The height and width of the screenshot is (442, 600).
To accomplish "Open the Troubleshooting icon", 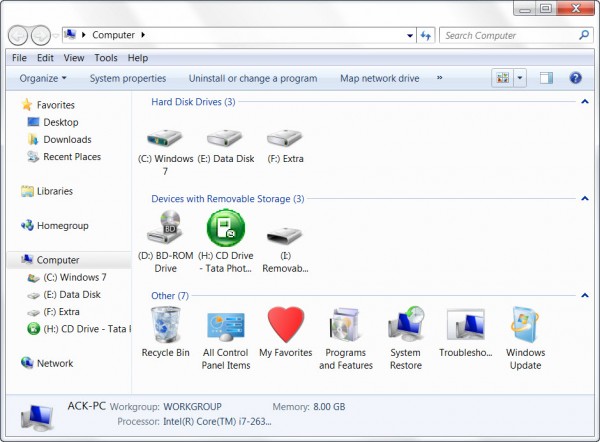I will (x=466, y=325).
